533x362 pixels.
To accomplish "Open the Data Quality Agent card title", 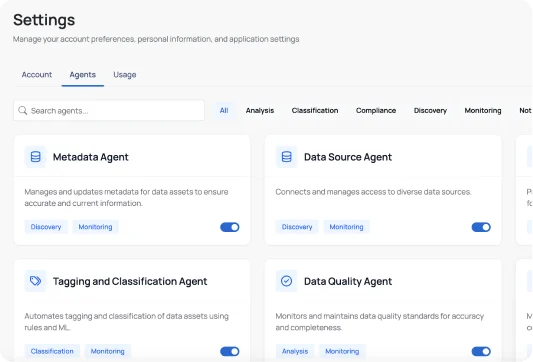I will (348, 281).
